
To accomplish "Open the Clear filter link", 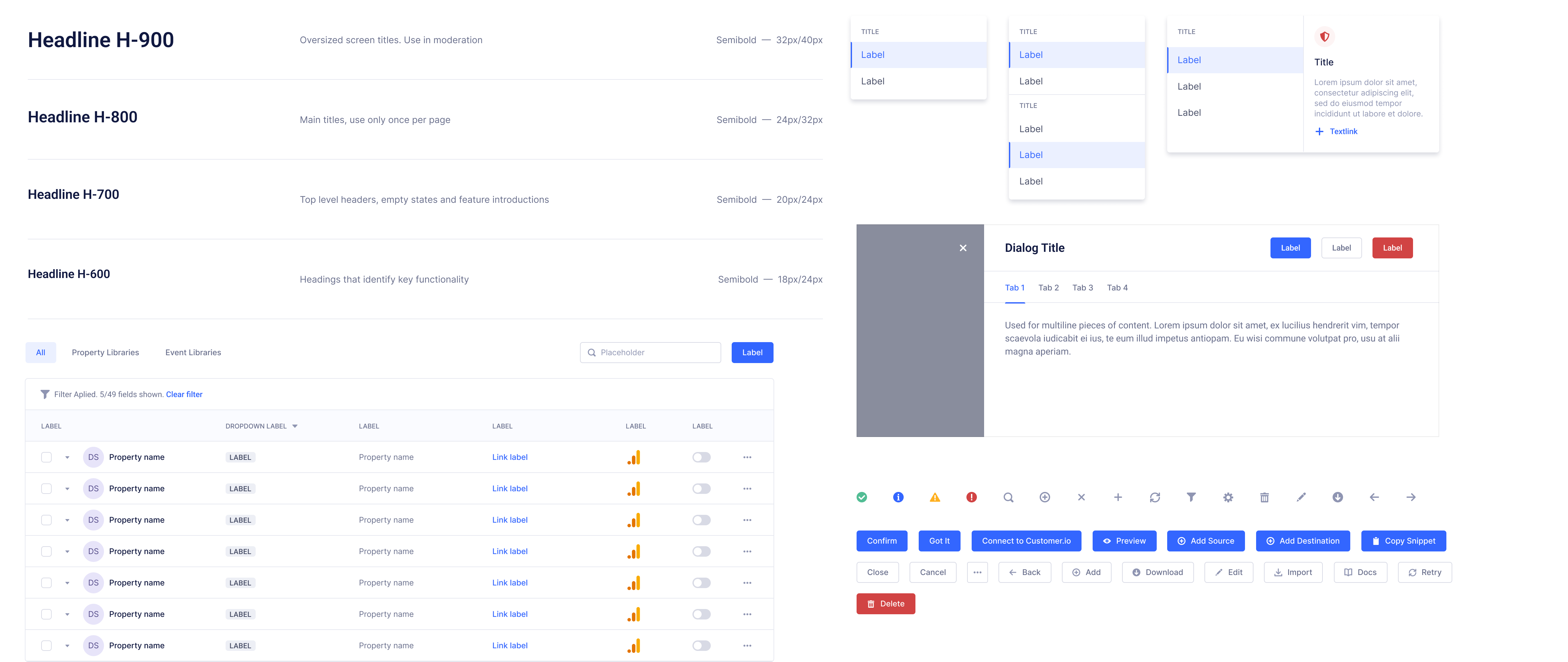I will 184,394.
